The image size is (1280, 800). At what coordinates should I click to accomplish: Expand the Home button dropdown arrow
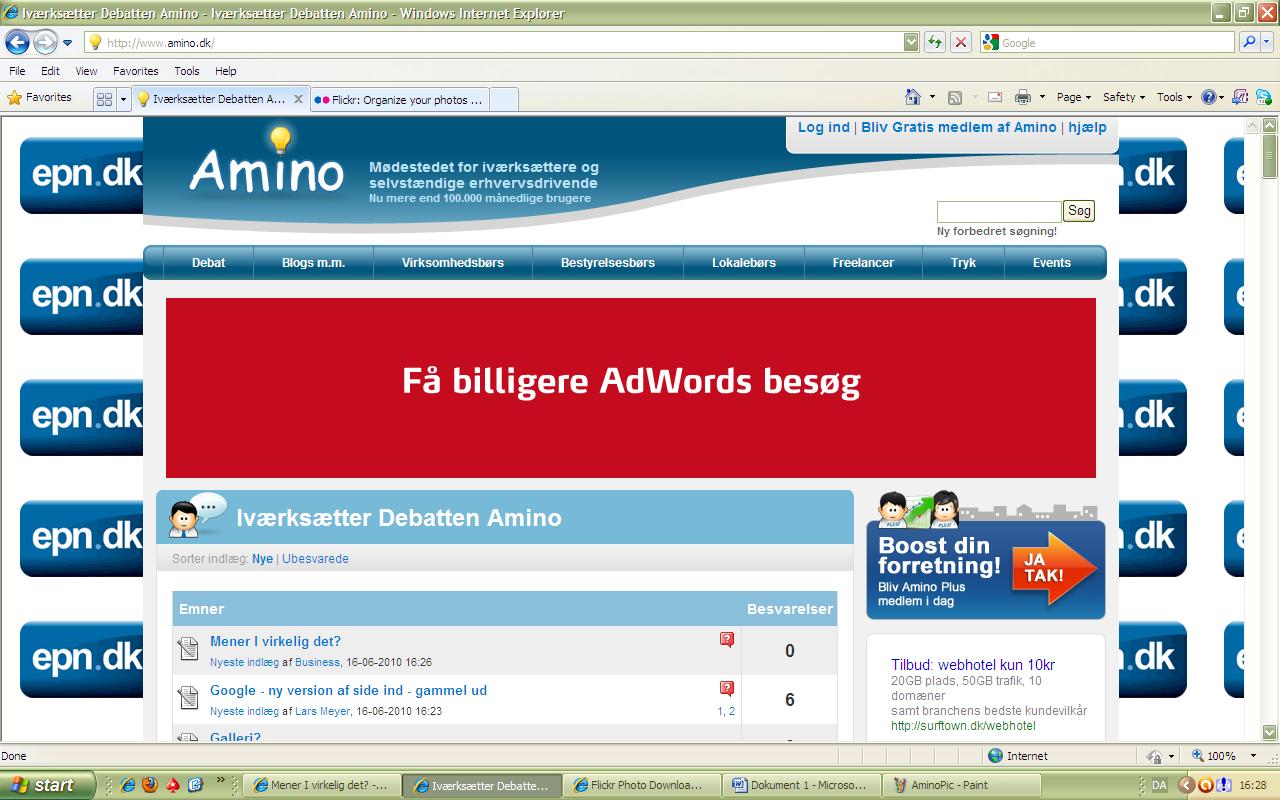pyautogui.click(x=932, y=97)
